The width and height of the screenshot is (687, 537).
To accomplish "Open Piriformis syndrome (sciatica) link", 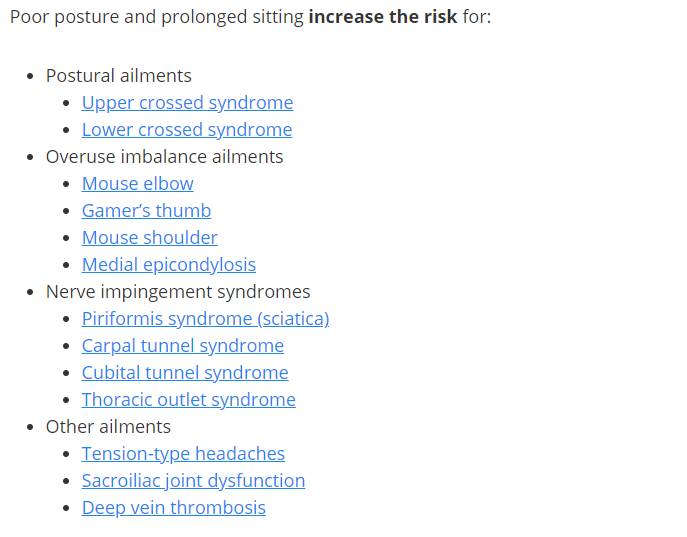I will pyautogui.click(x=205, y=319).
